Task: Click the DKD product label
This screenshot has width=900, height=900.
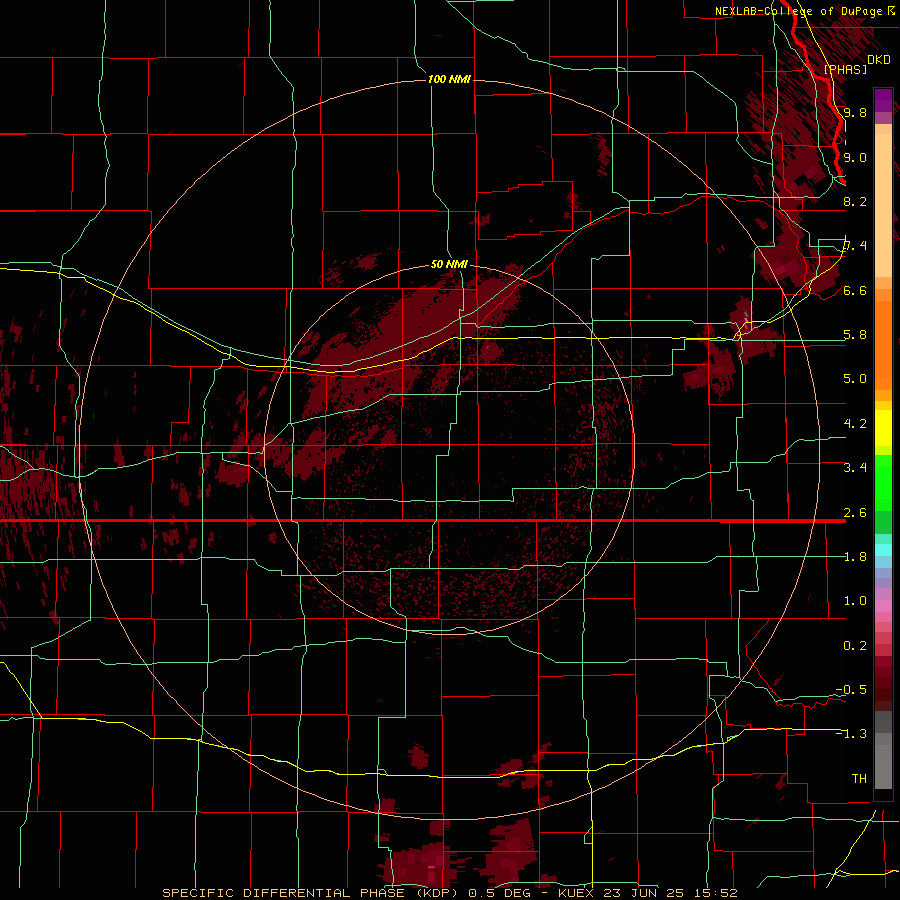Action: coord(878,59)
